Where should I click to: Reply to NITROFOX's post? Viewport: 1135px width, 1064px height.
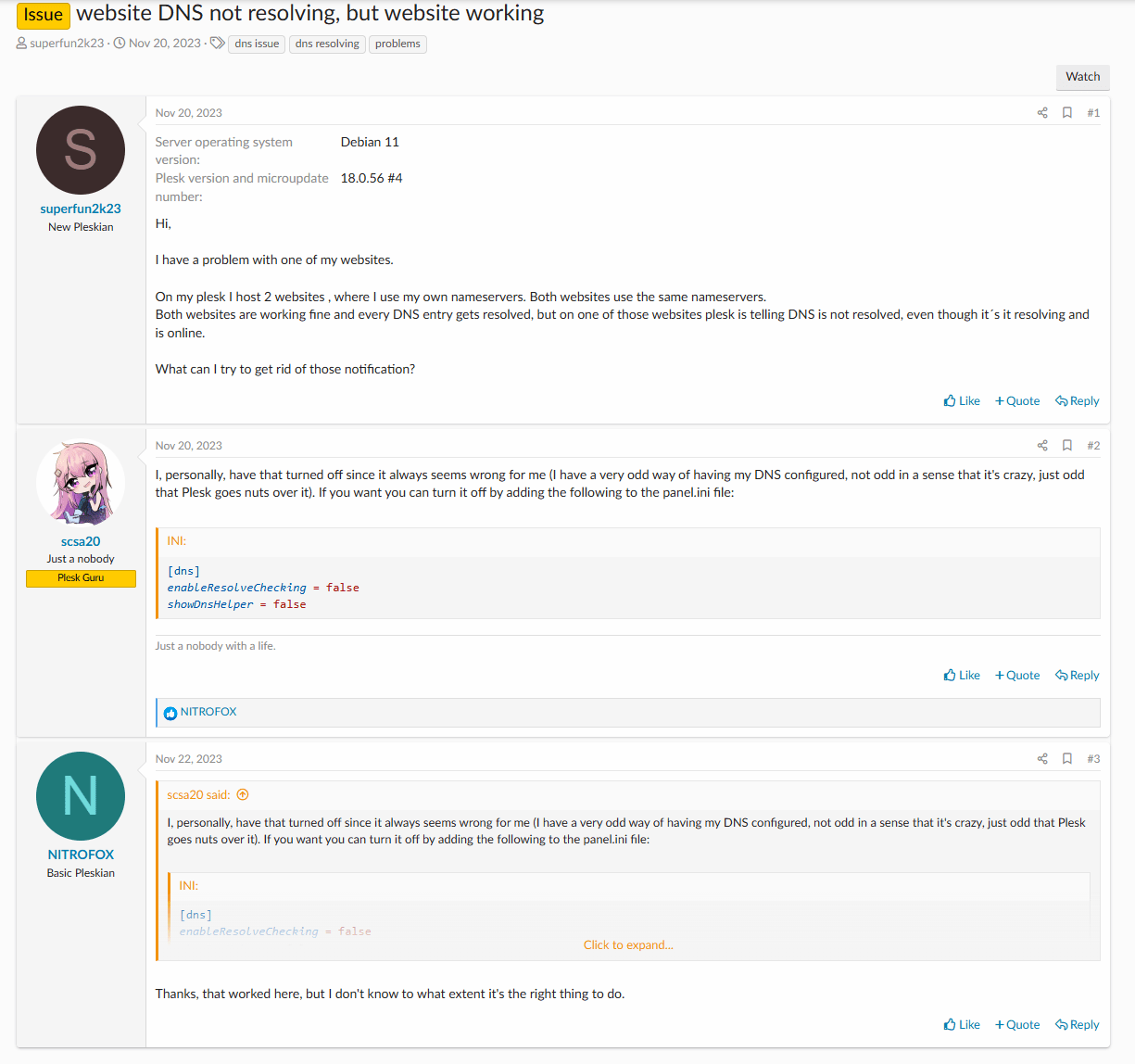(1078, 1025)
